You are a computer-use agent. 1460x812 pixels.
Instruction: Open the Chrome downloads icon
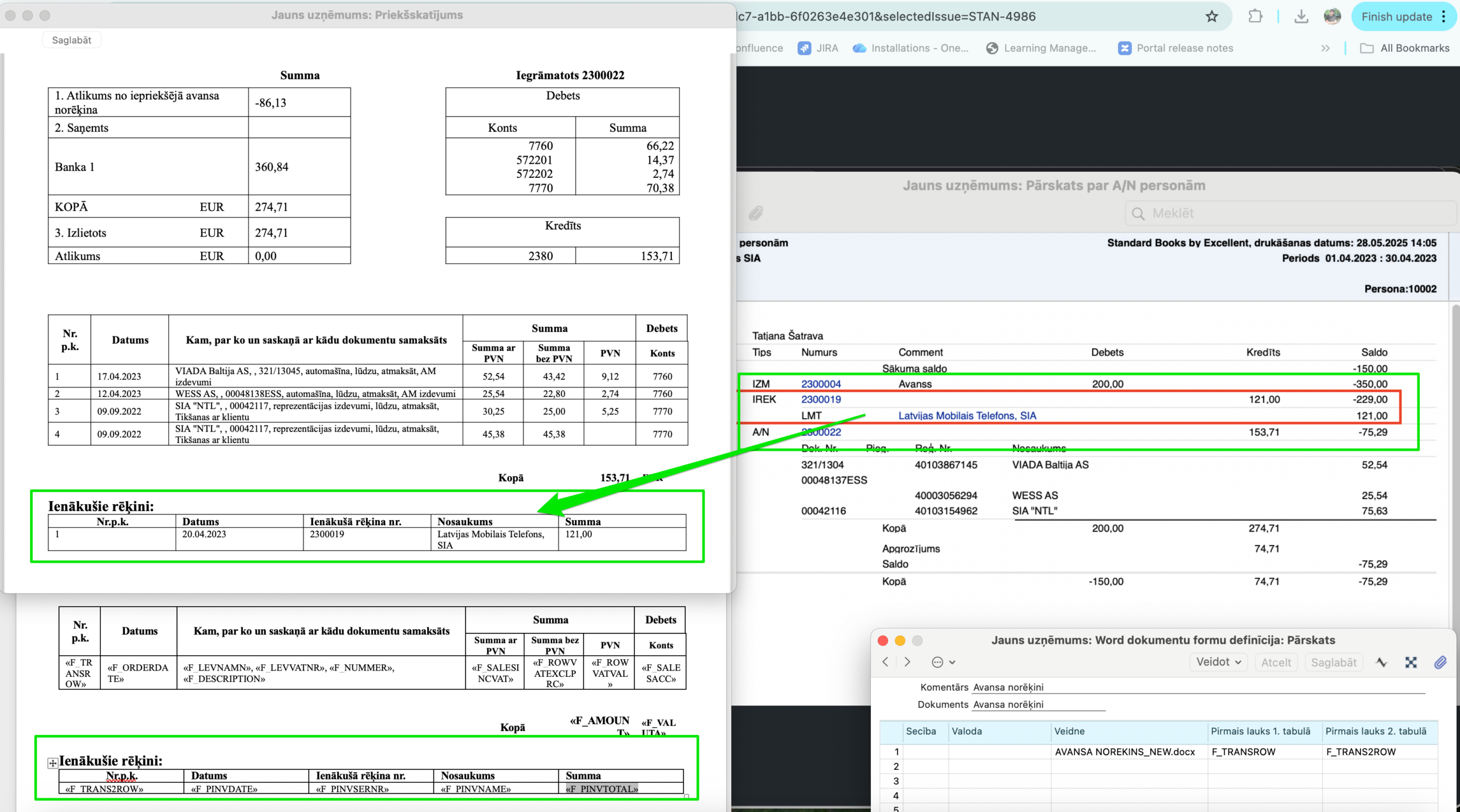click(x=1301, y=17)
